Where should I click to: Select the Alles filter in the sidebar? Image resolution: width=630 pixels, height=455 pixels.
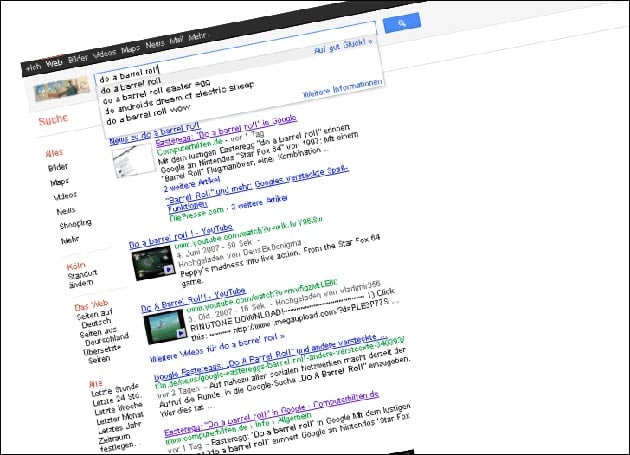[54, 153]
